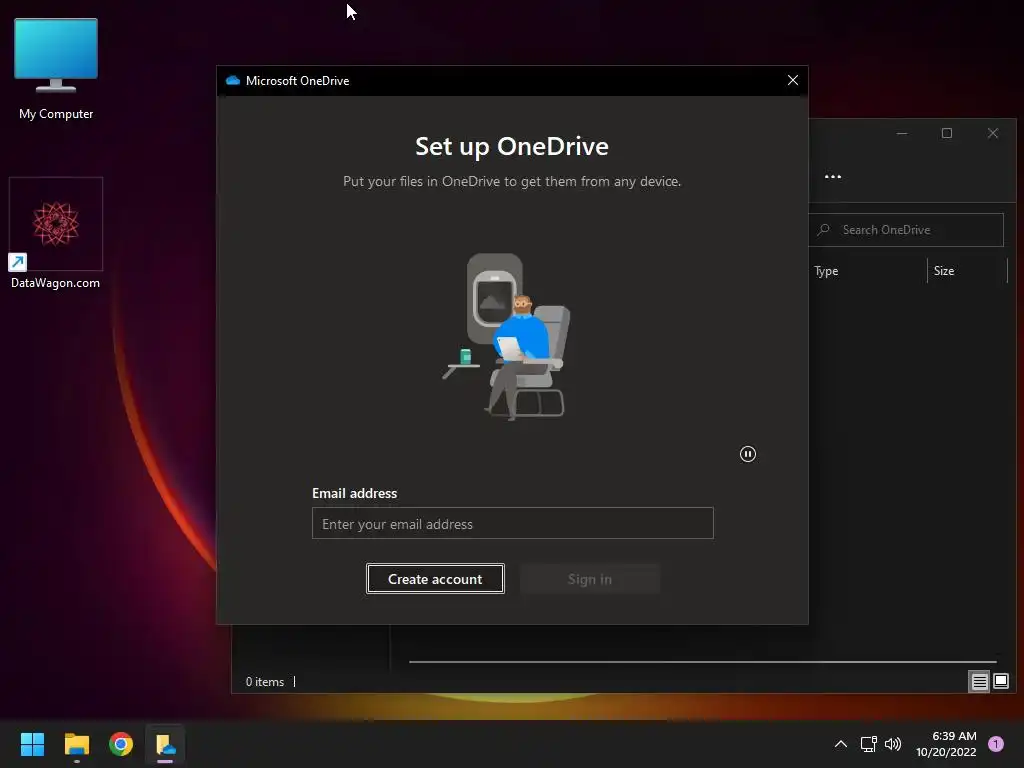Open the My Computer desktop icon

click(x=56, y=69)
